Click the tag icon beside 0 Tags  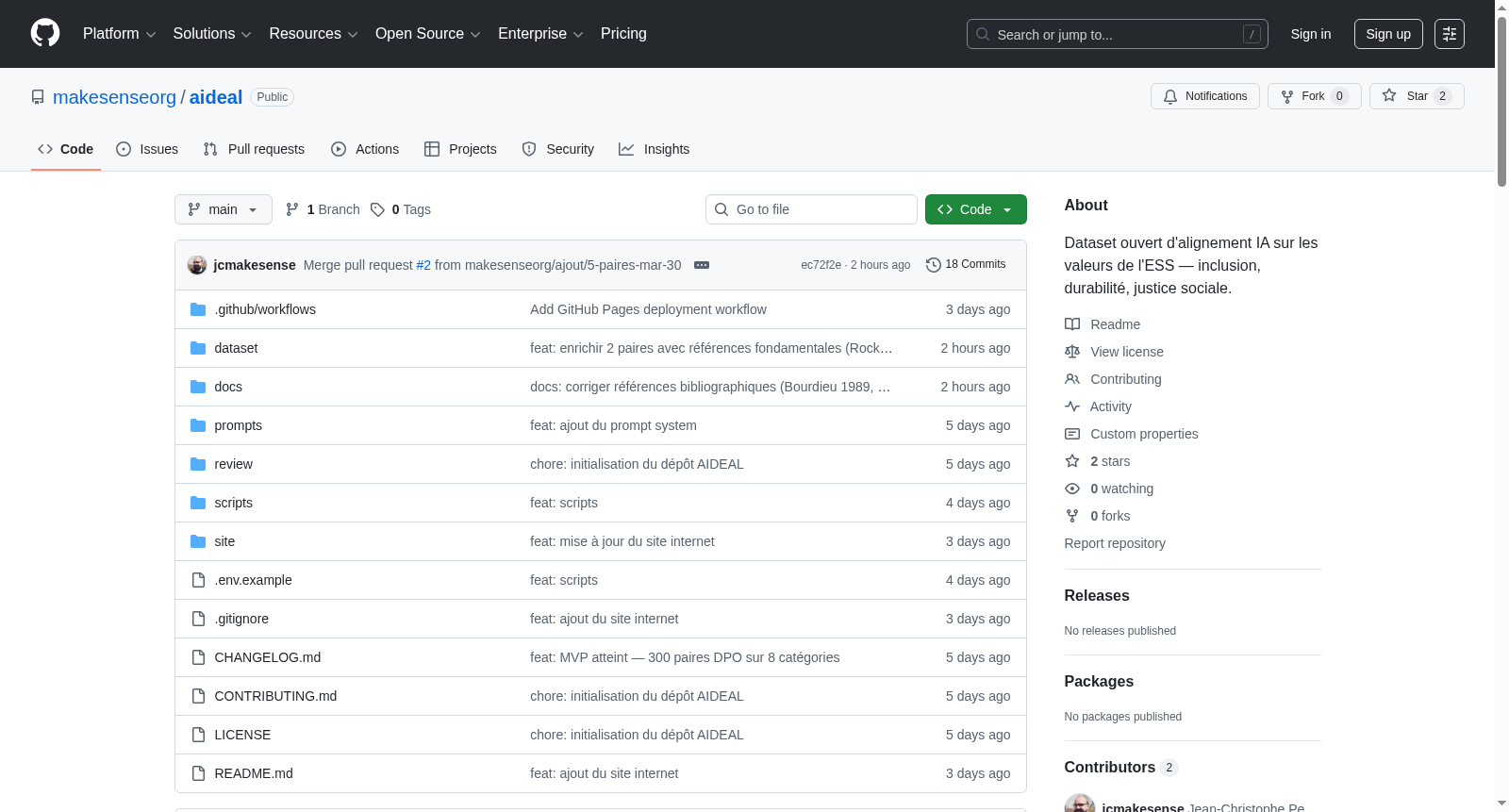coord(377,209)
